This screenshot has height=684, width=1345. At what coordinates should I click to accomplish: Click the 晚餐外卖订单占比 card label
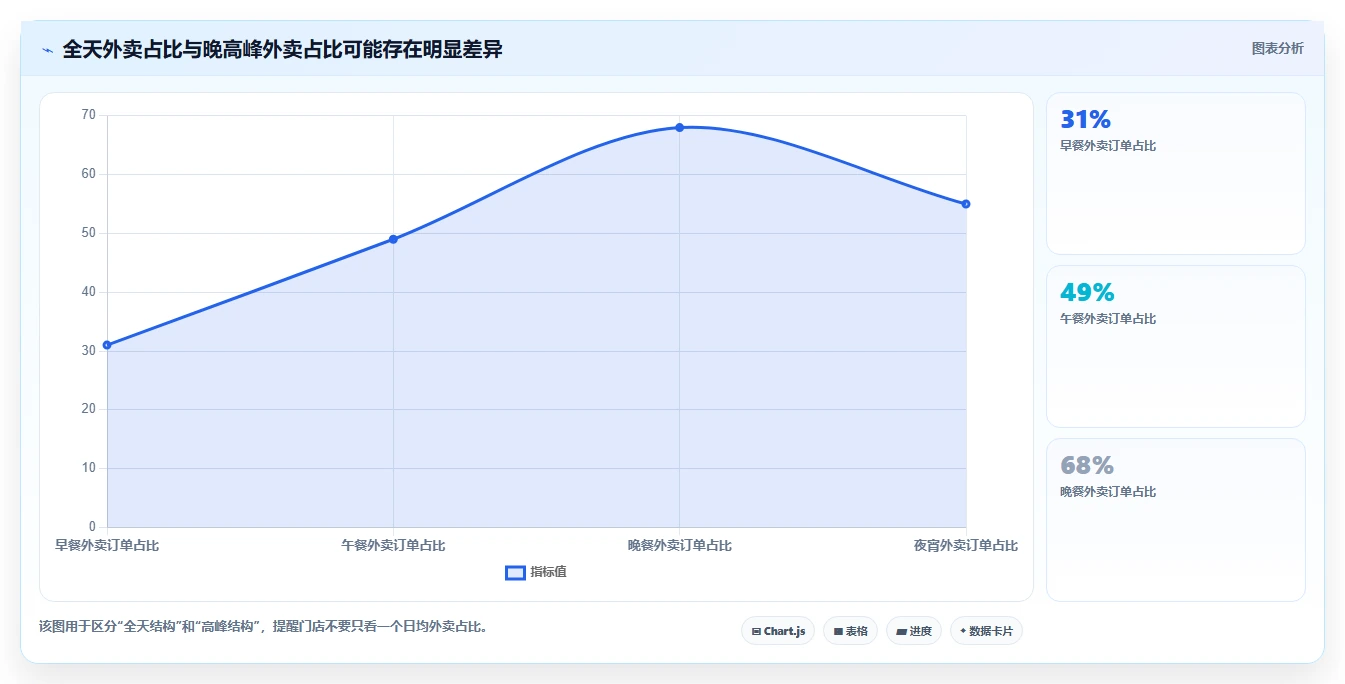1108,492
